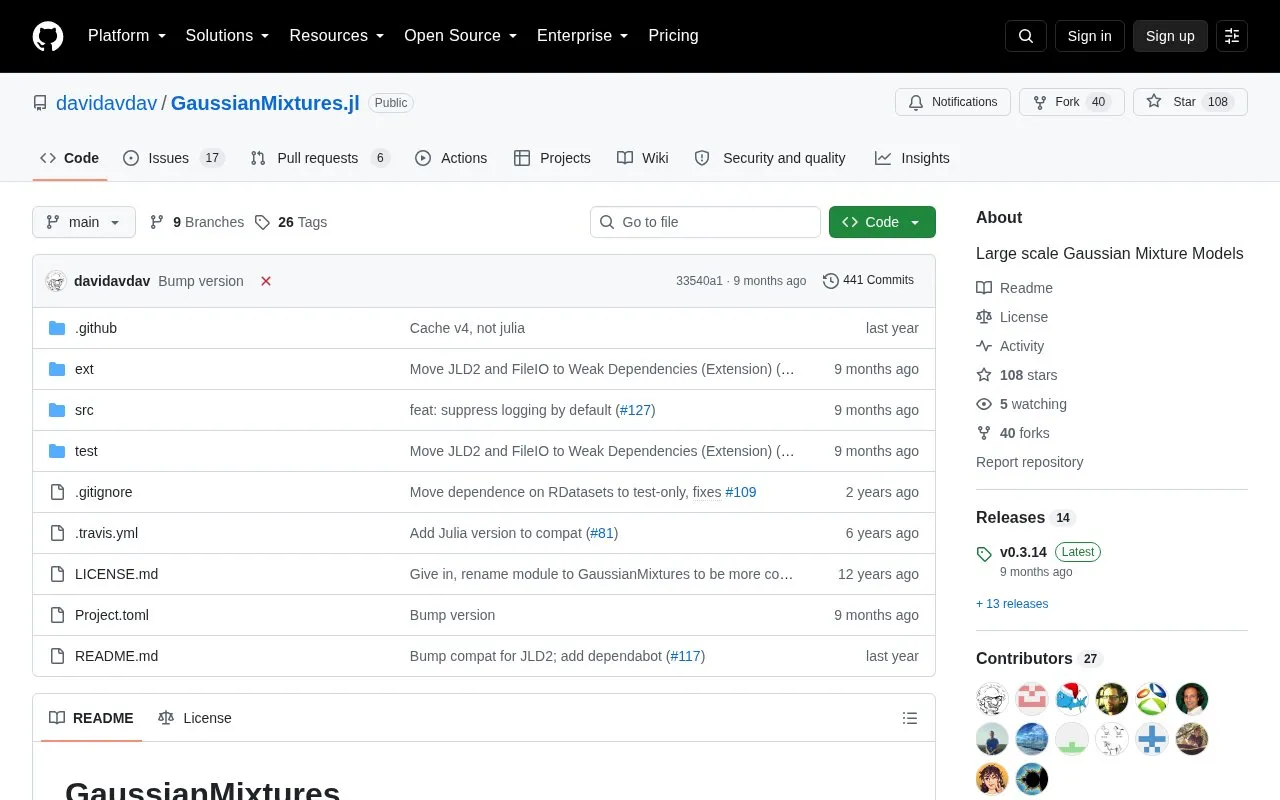The image size is (1280, 800).
Task: Click the Go to file input
Action: click(705, 222)
